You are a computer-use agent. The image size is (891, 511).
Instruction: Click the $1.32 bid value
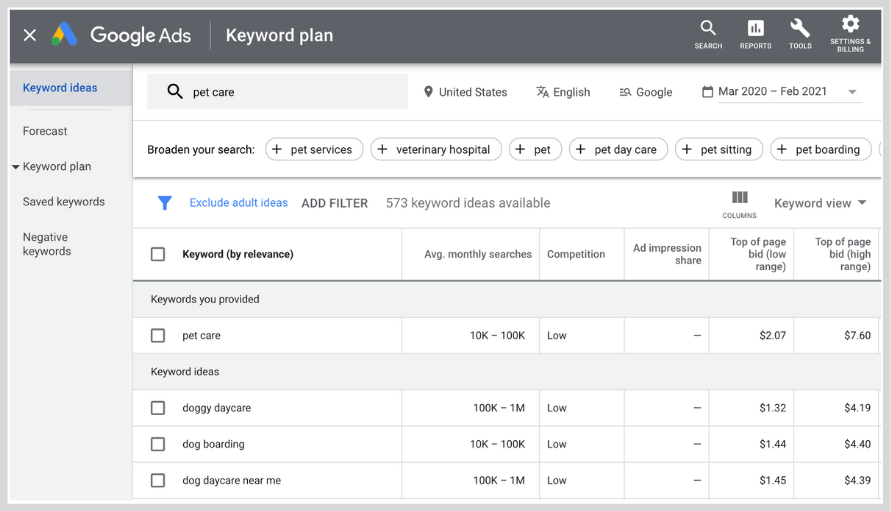(773, 408)
